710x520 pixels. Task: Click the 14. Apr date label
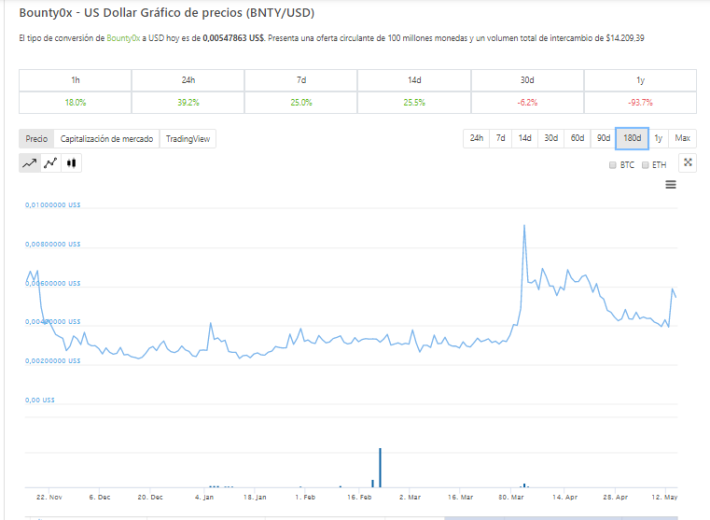(565, 497)
